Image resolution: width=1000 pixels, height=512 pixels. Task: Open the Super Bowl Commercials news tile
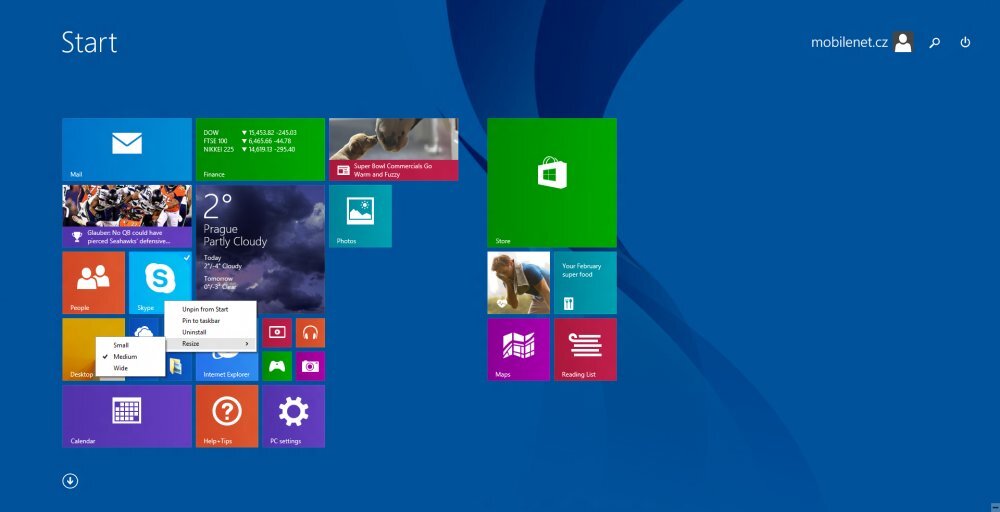point(393,149)
